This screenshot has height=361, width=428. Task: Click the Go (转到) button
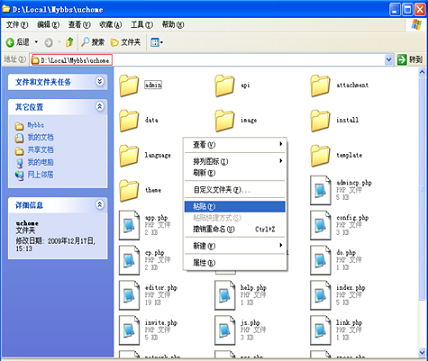[411, 60]
